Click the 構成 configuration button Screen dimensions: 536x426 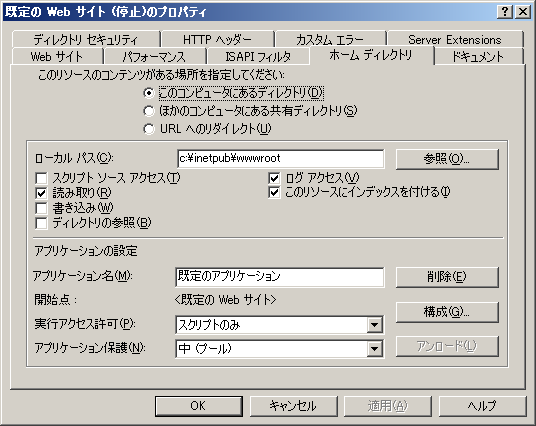click(x=447, y=312)
